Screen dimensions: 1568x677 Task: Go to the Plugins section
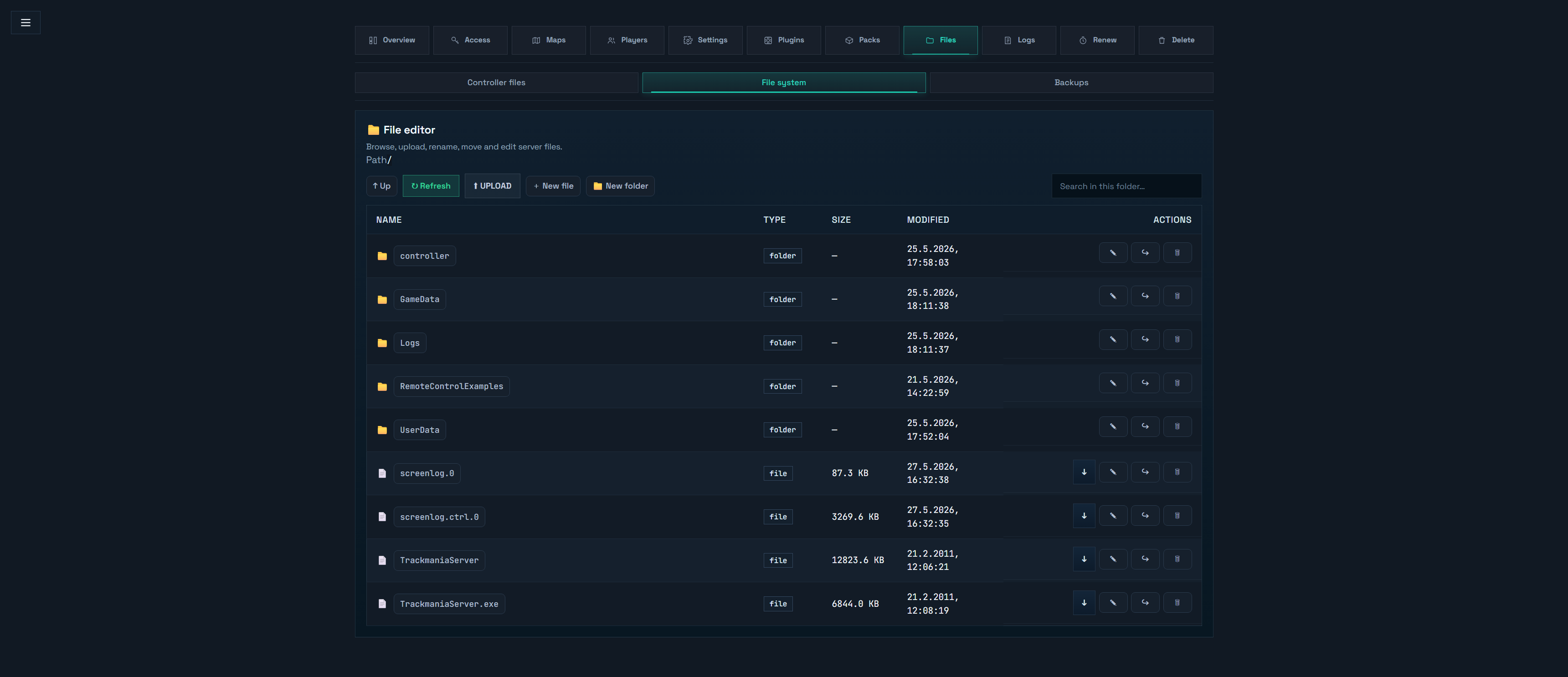pyautogui.click(x=783, y=40)
